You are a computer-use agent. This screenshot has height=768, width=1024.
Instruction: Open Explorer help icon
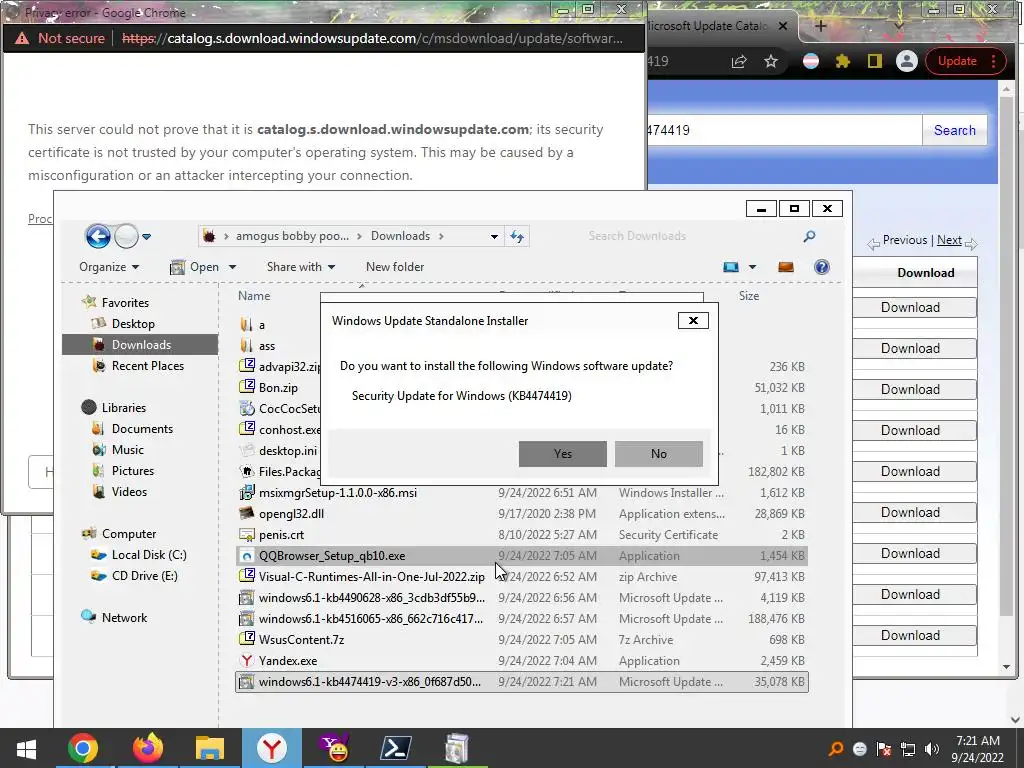(822, 267)
